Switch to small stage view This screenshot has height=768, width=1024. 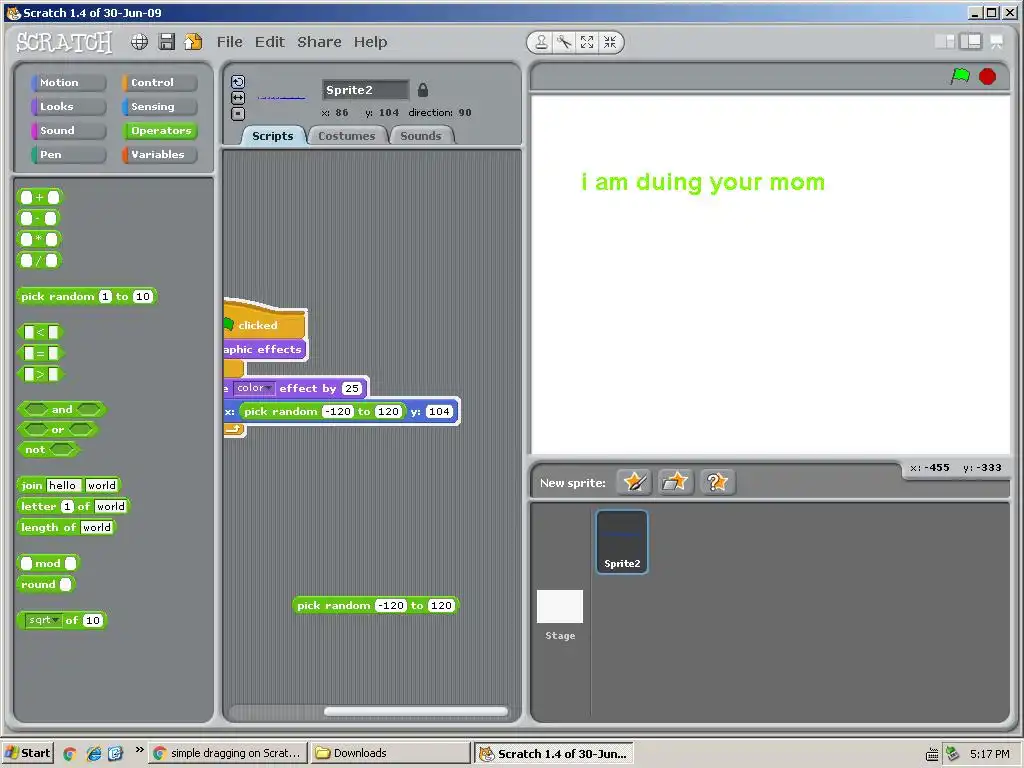[x=944, y=42]
